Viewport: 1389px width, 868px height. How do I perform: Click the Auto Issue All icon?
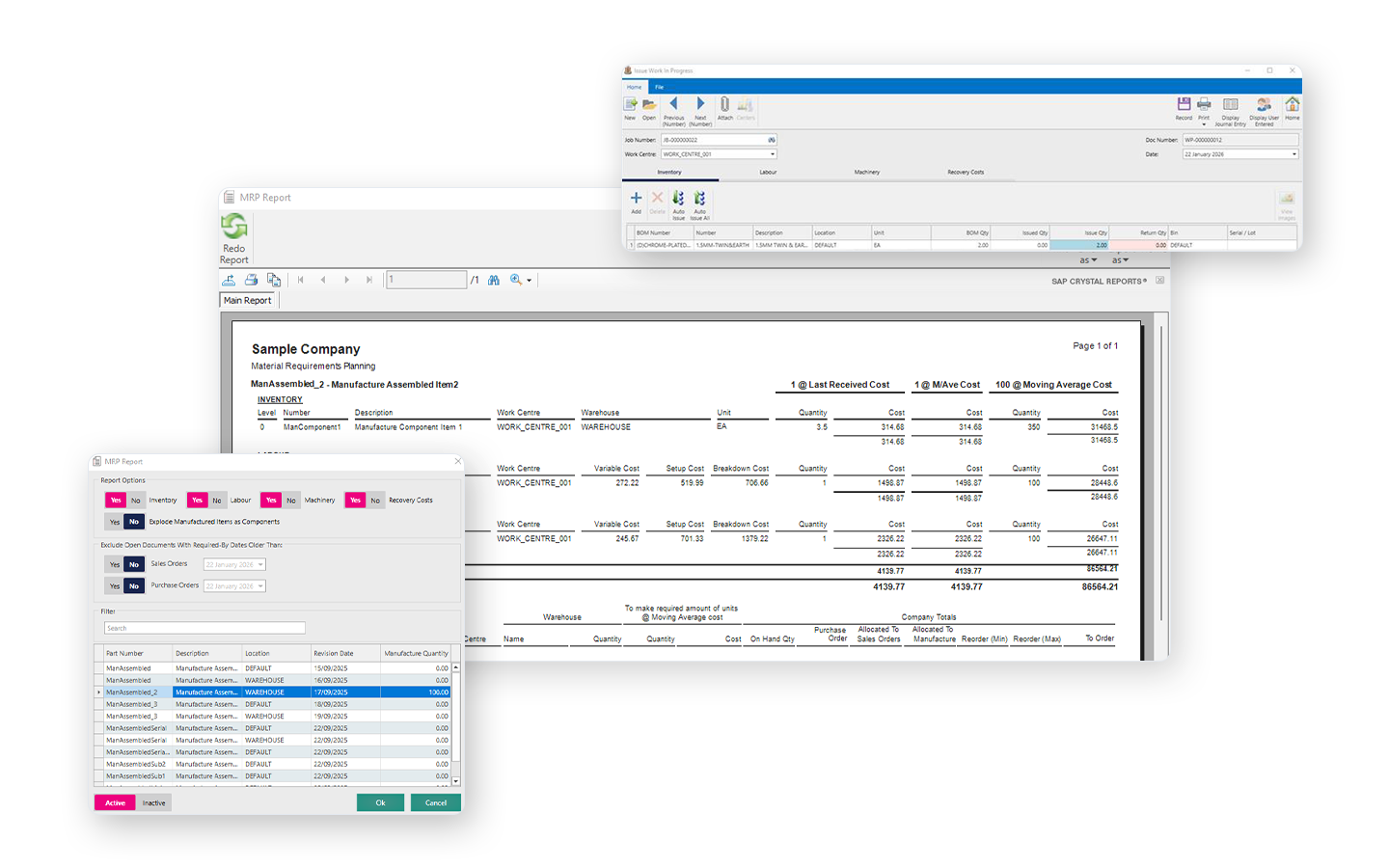(x=699, y=199)
